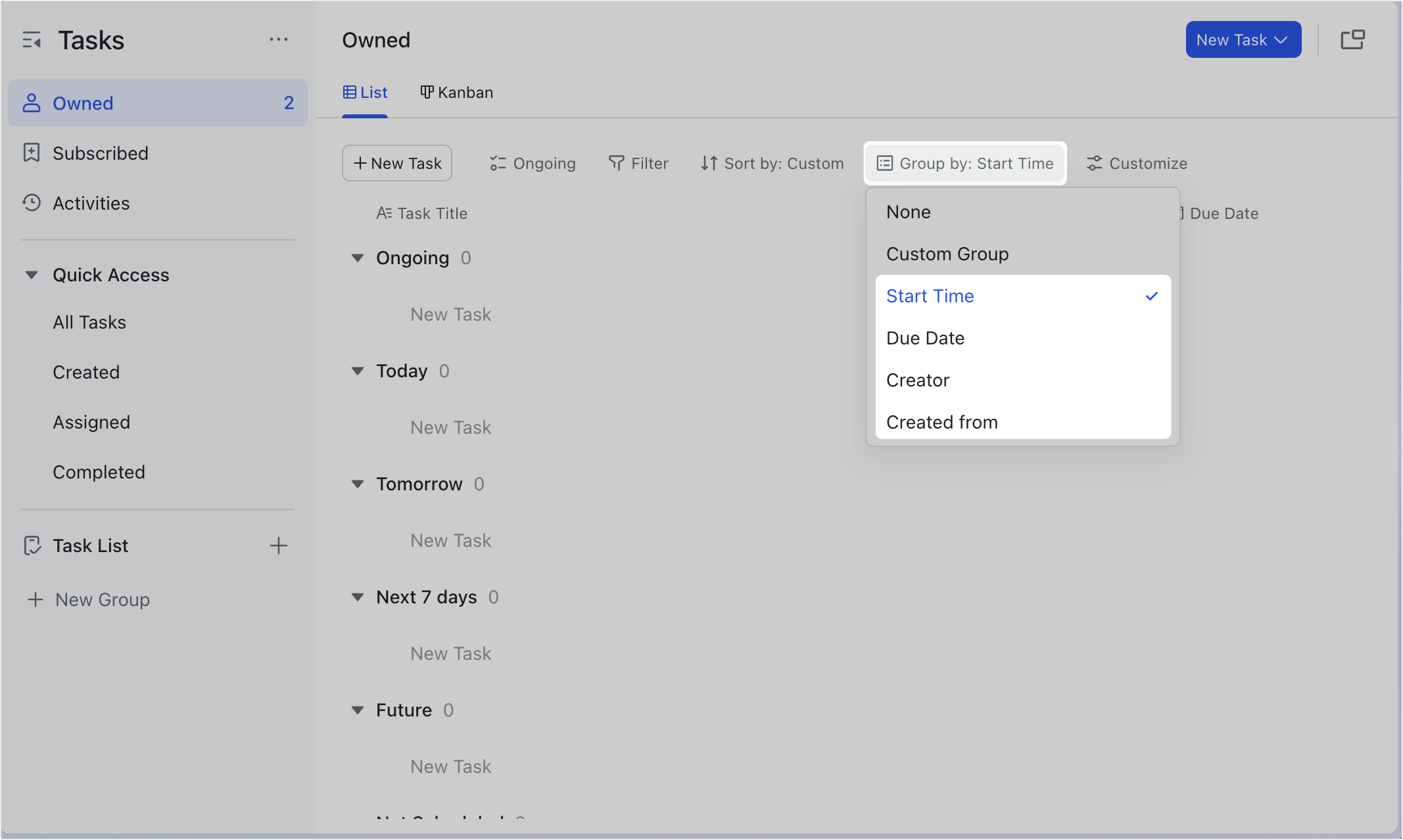The height and width of the screenshot is (840, 1403).
Task: Open the Tasks more options ellipsis
Action: click(278, 40)
